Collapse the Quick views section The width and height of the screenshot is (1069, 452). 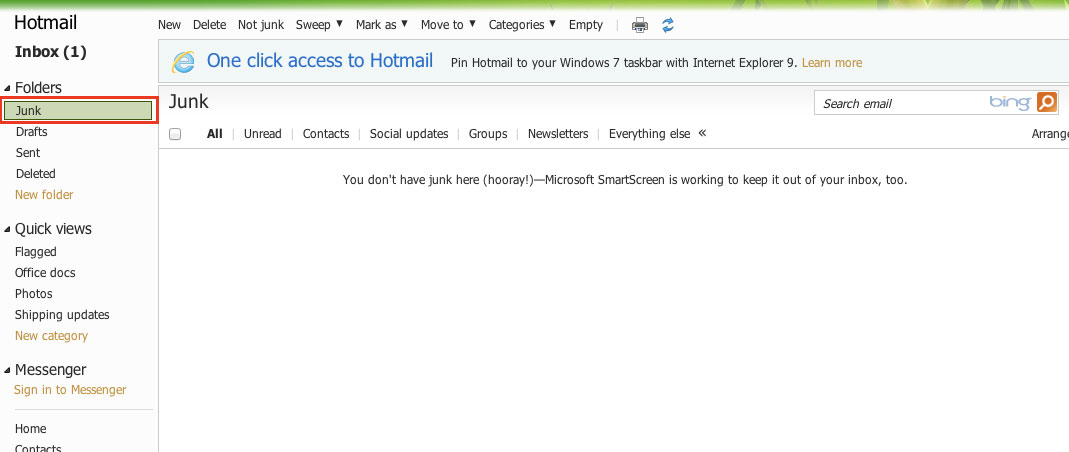(x=8, y=230)
